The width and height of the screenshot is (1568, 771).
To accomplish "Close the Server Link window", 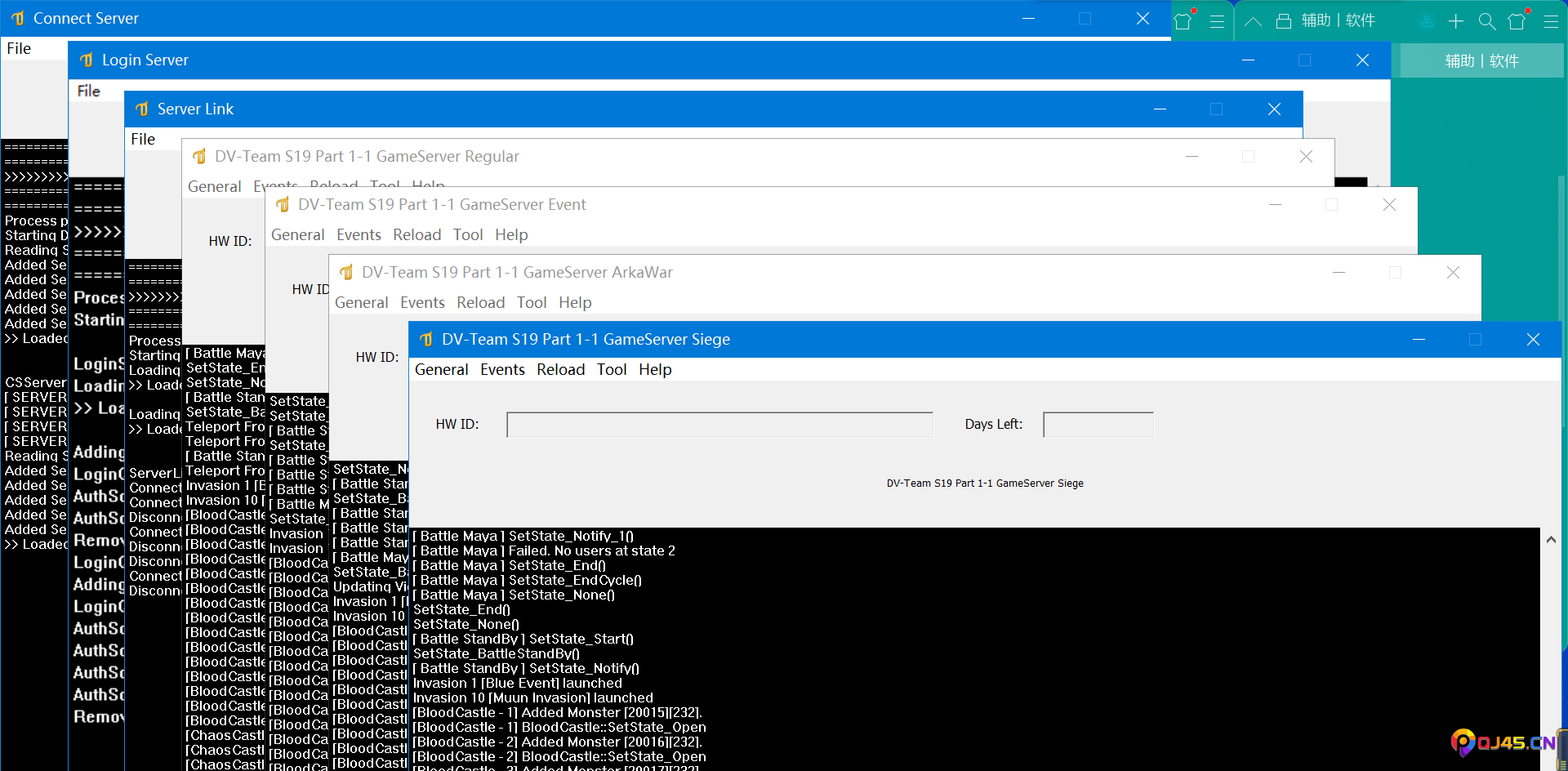I will click(x=1274, y=109).
